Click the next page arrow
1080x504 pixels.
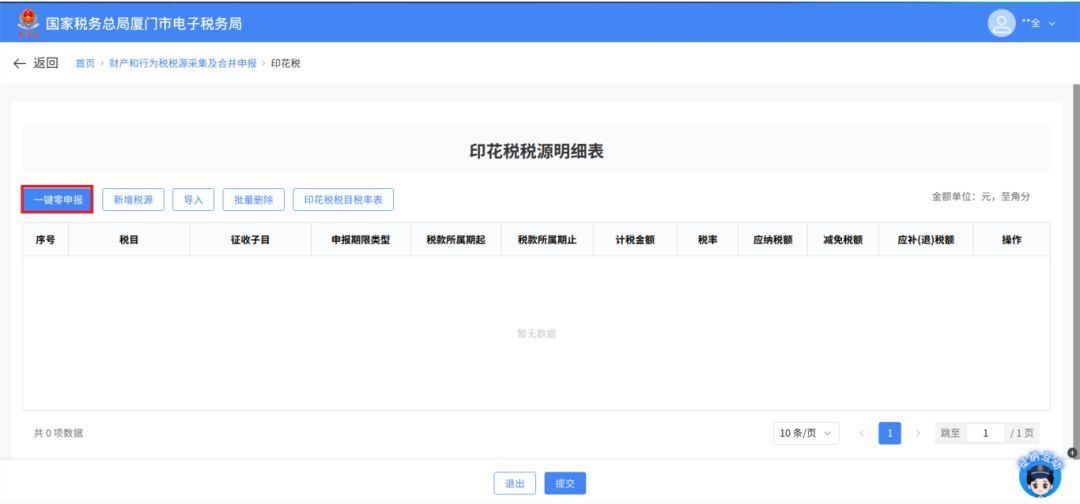point(917,433)
